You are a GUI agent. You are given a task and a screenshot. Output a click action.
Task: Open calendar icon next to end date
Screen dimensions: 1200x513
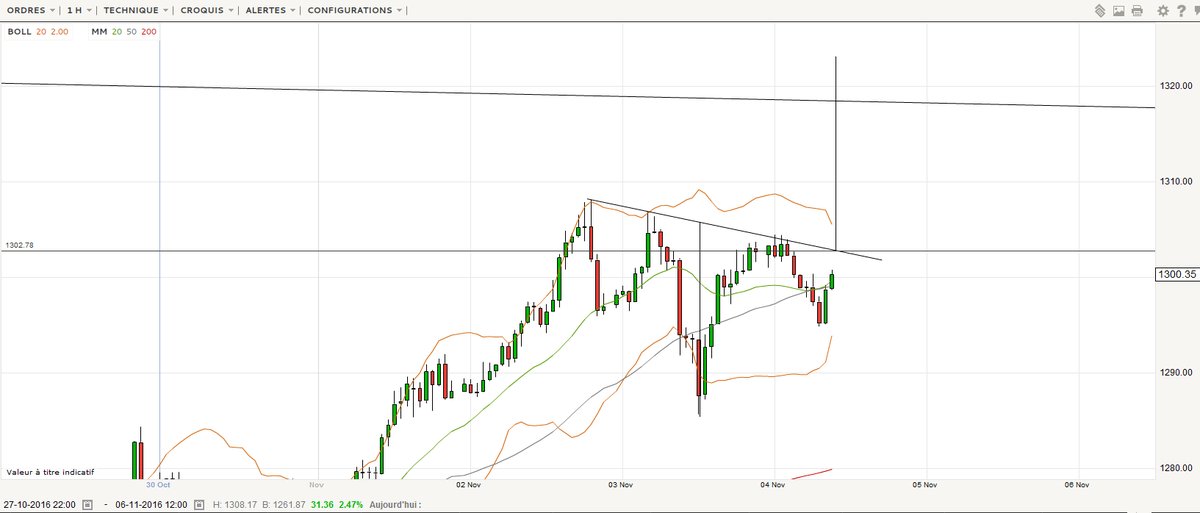[199, 505]
